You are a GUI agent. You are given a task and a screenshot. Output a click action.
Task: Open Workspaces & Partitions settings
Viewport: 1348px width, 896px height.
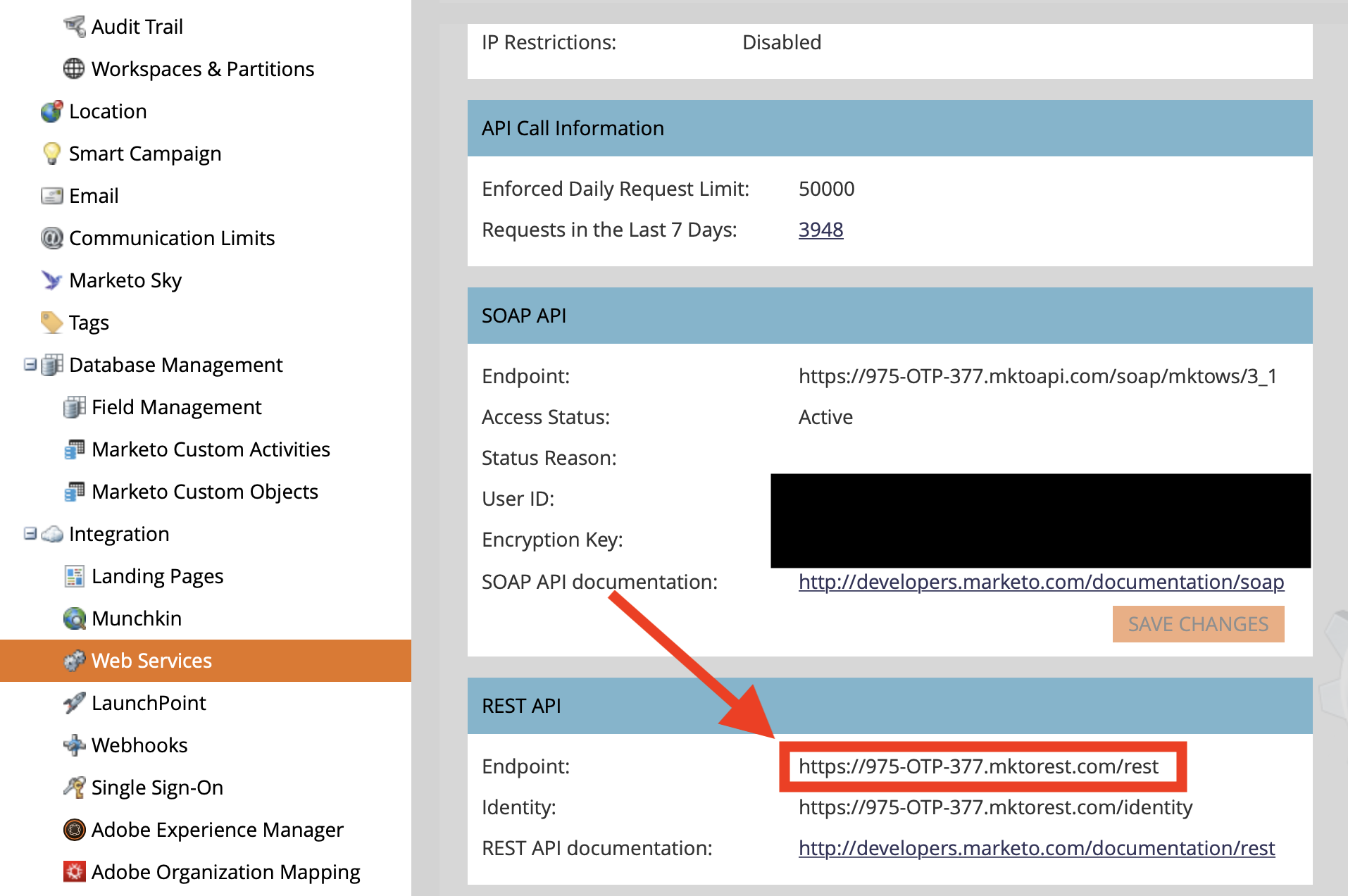coord(203,69)
